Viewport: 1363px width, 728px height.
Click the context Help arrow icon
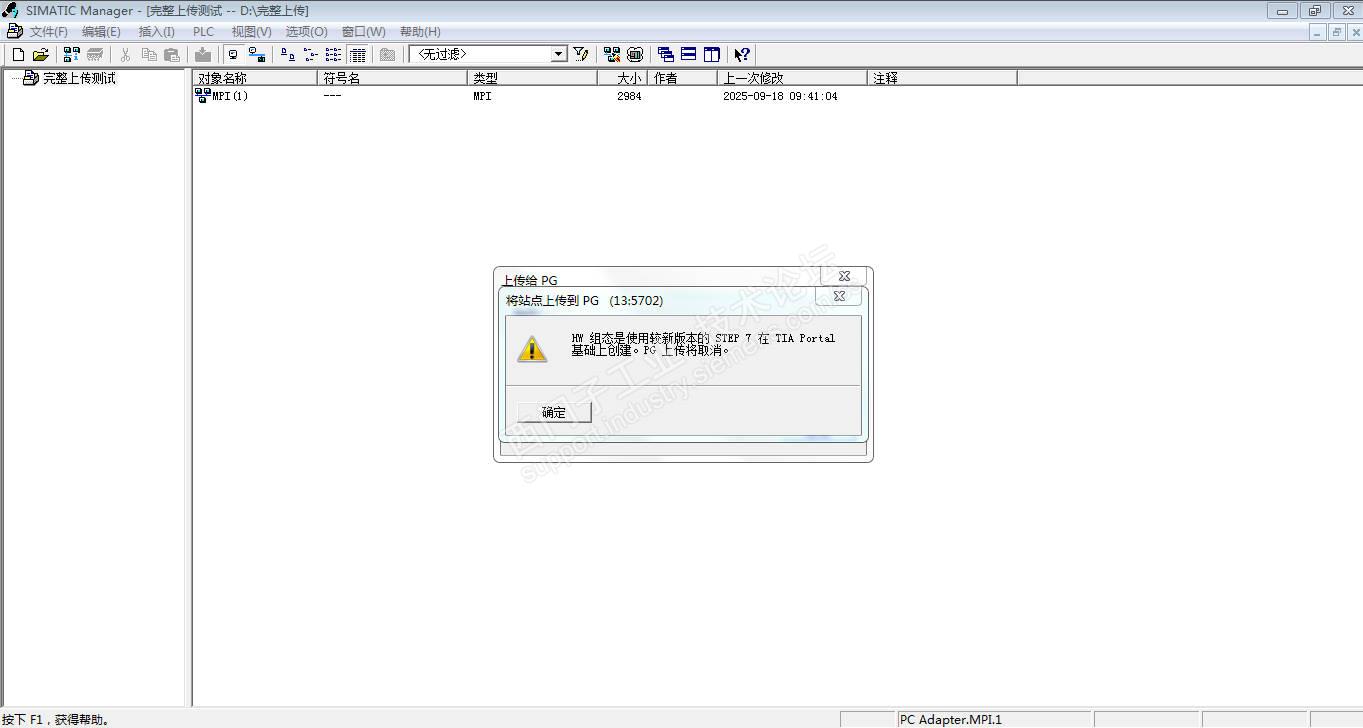(x=742, y=55)
